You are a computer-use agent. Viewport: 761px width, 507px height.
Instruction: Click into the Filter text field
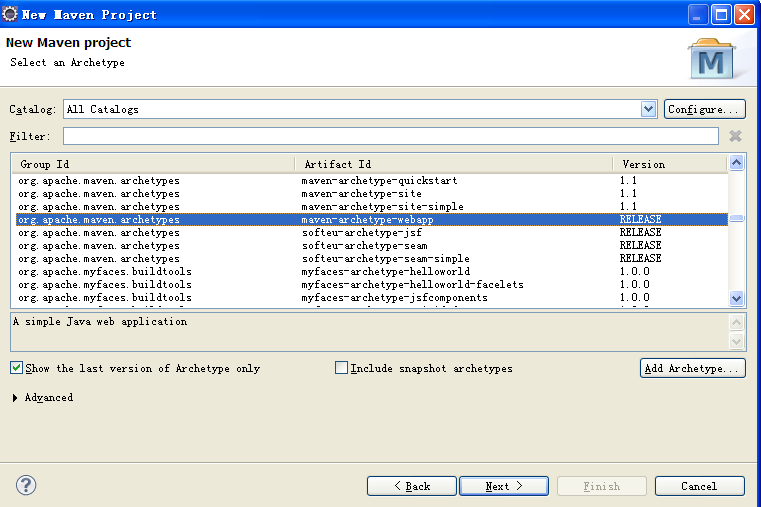(x=391, y=136)
